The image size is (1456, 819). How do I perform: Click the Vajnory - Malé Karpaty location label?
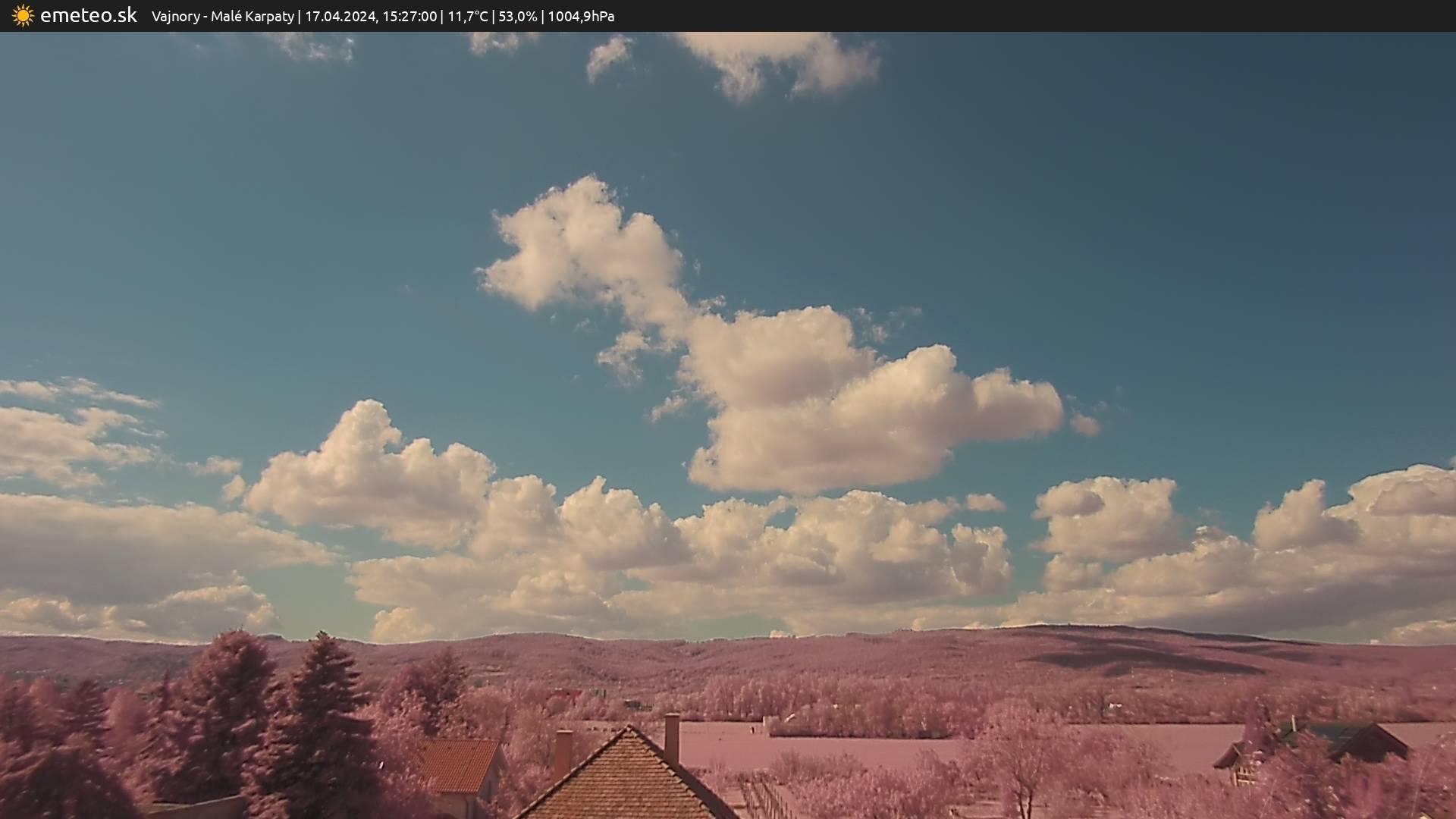pos(222,16)
